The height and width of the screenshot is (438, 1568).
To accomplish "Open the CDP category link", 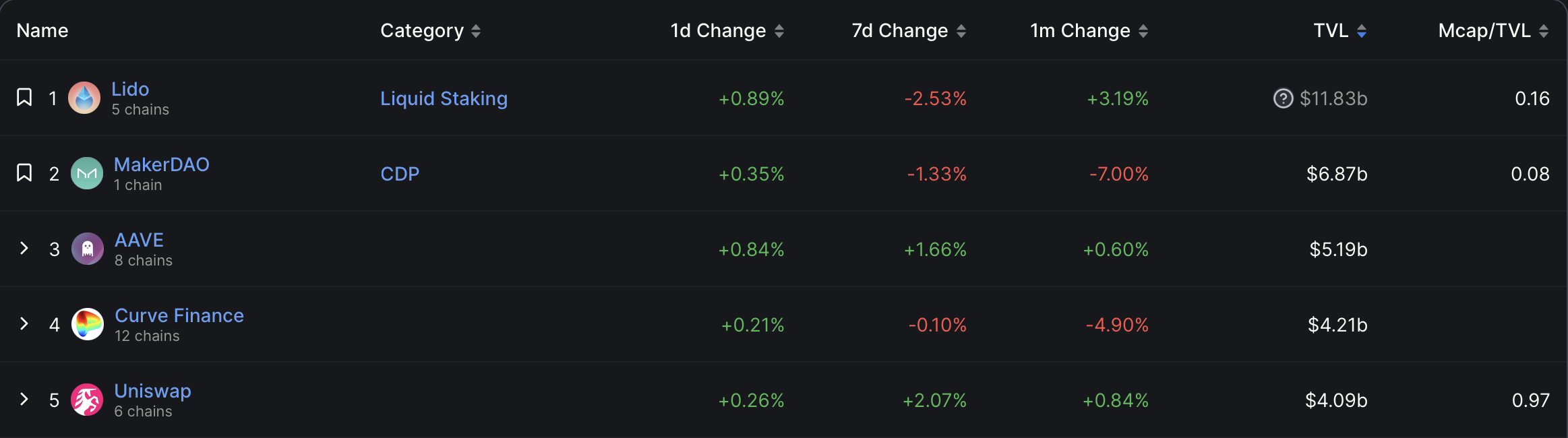I will coord(400,174).
